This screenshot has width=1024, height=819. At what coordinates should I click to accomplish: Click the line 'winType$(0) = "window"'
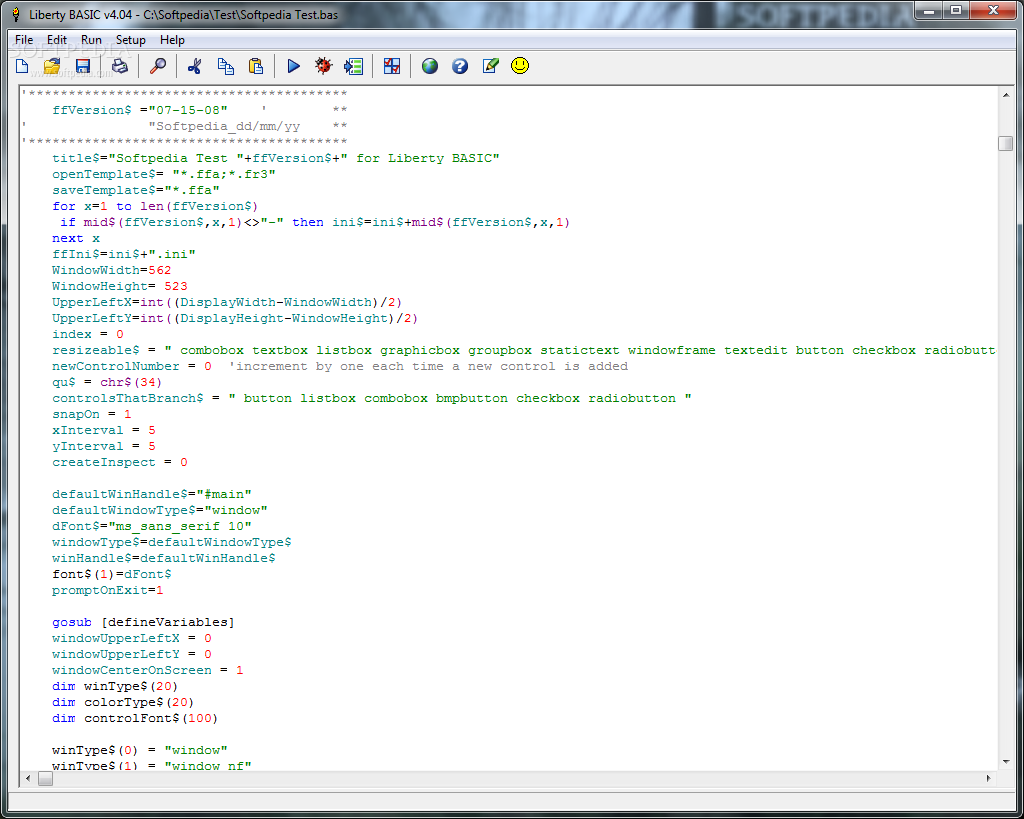(x=140, y=750)
